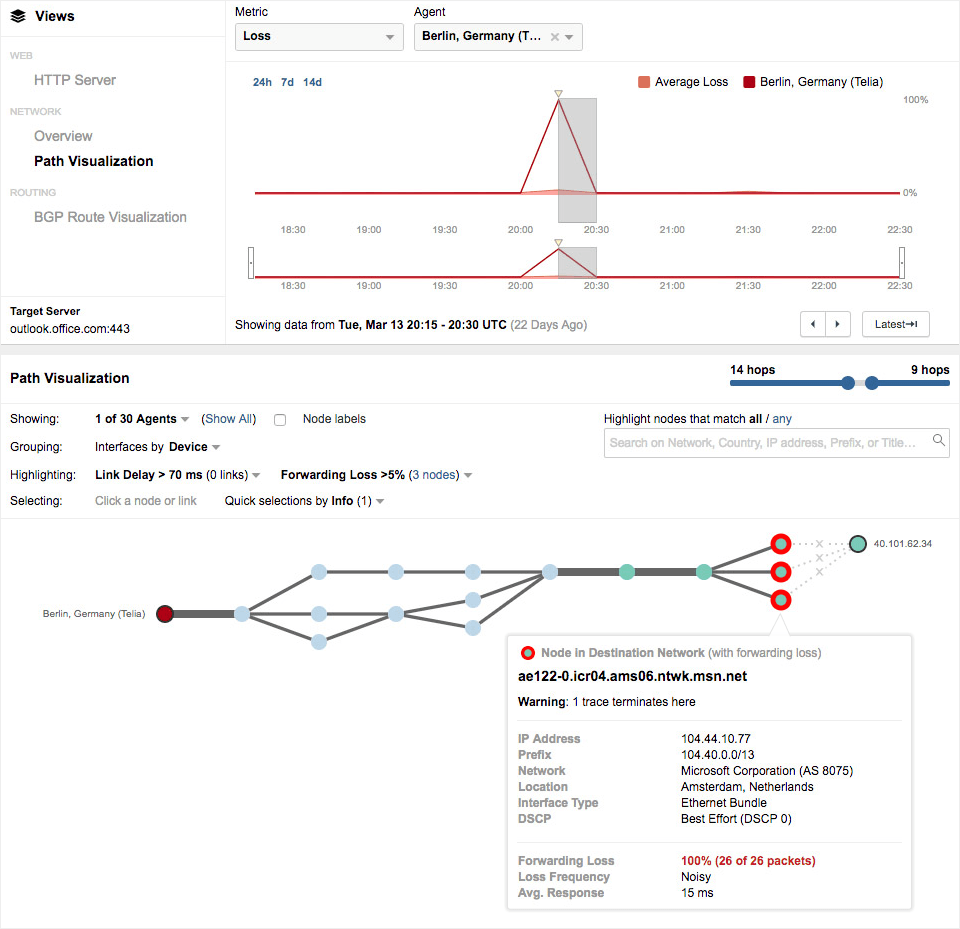Viewport: 960px width, 929px height.
Task: Click the next time interval arrow
Action: click(x=839, y=325)
